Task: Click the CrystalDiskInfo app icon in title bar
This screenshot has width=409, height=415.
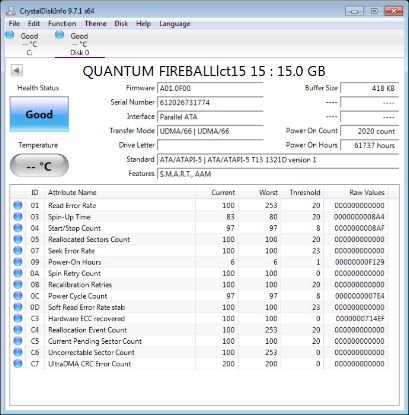Action: pos(11,10)
